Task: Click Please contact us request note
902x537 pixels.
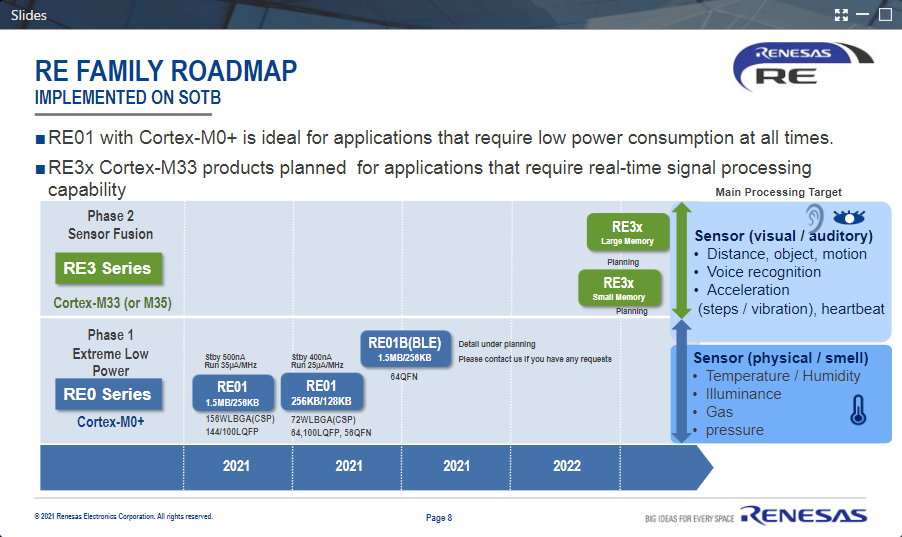Action: pos(535,359)
